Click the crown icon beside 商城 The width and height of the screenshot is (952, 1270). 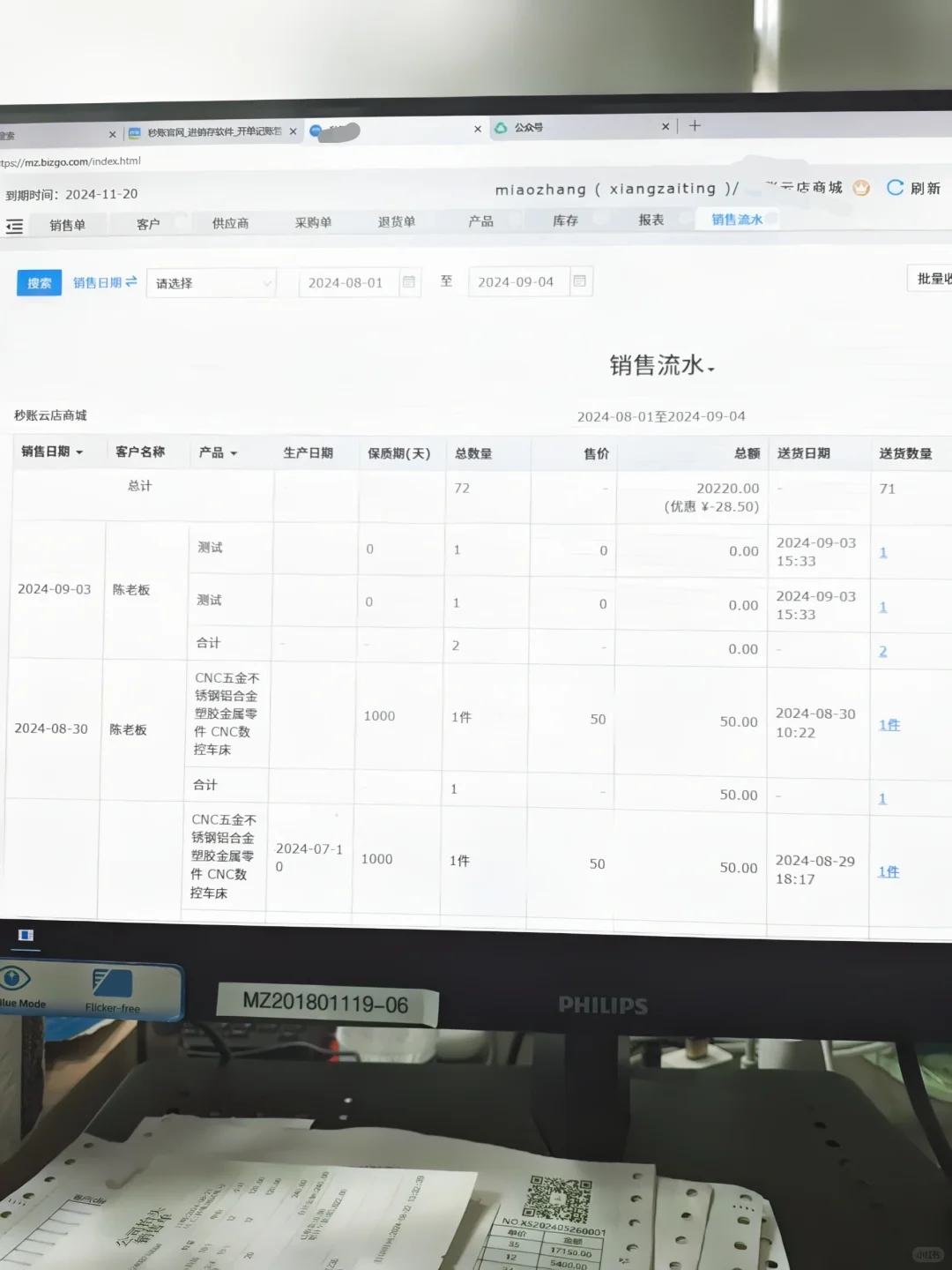coord(861,187)
